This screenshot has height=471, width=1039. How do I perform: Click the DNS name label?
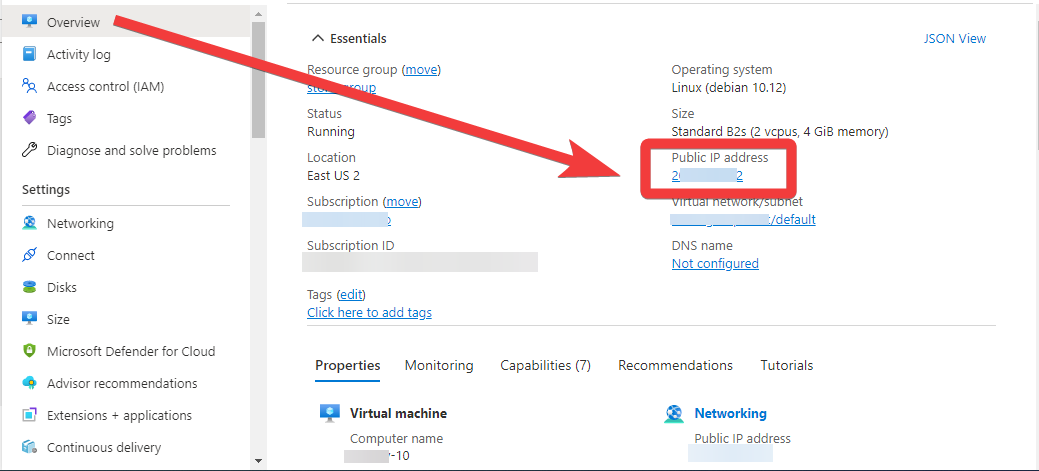(x=702, y=246)
